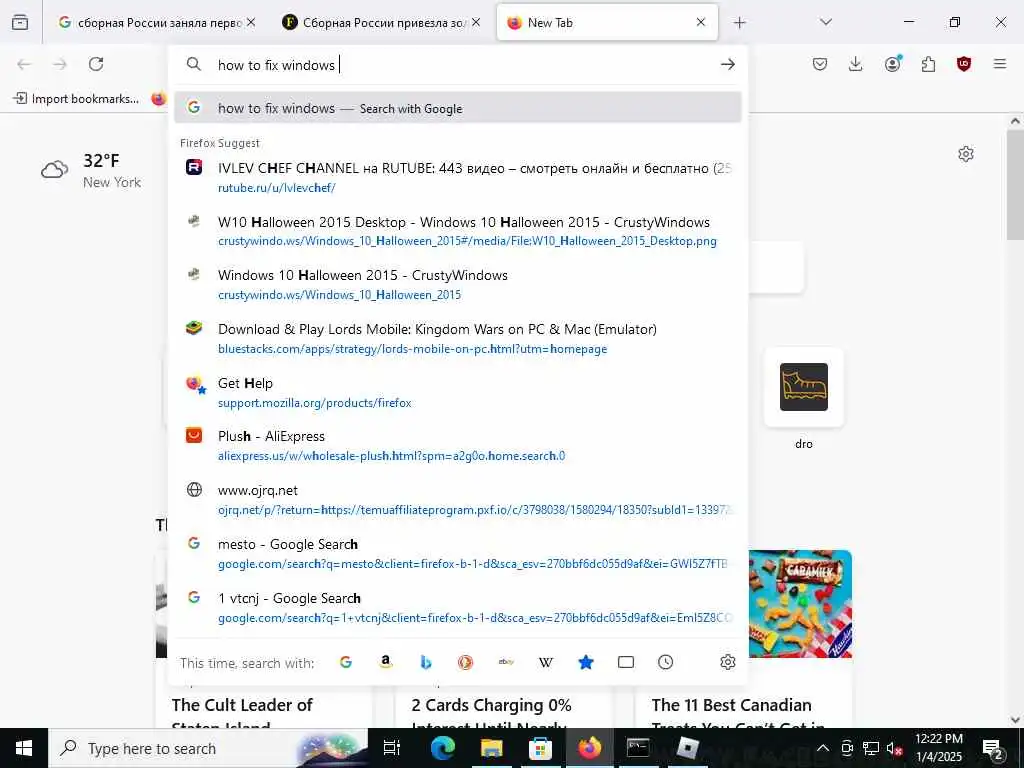Click the page scrollbar up arrow
1024x768 pixels.
pyautogui.click(x=1015, y=121)
